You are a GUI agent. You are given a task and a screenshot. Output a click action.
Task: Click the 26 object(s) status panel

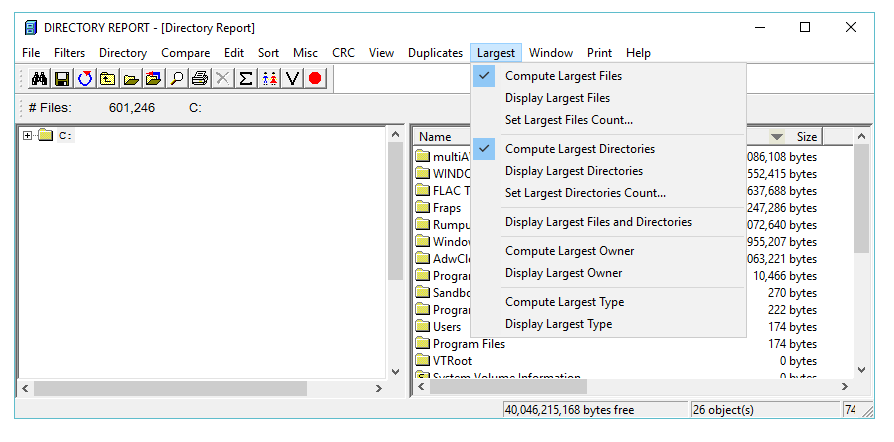coord(765,410)
